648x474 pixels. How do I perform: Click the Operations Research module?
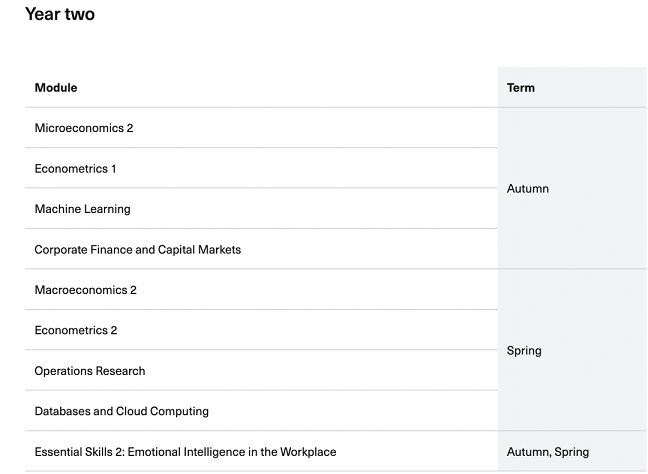click(x=90, y=371)
